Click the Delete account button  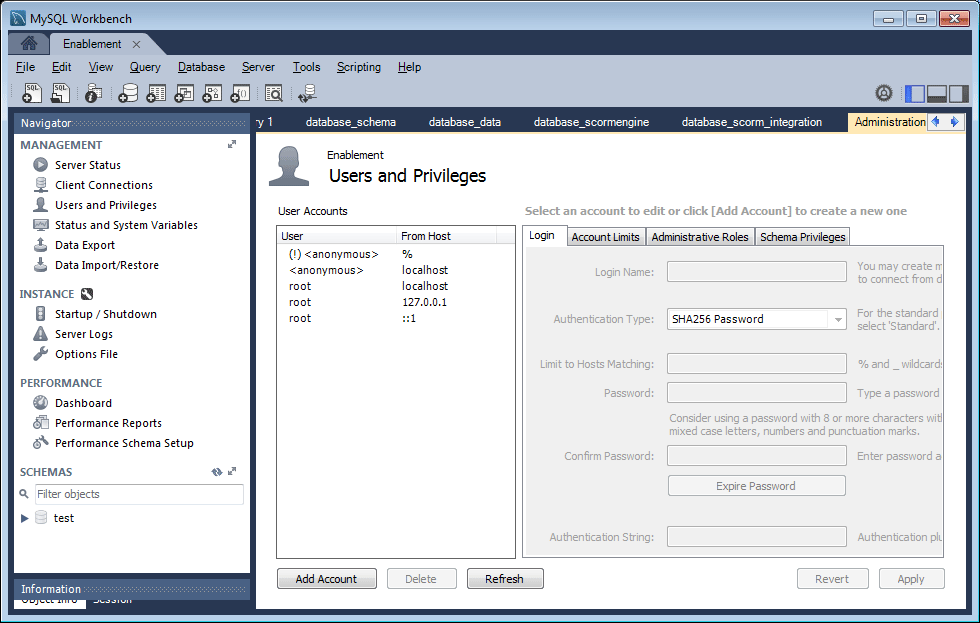(x=421, y=579)
